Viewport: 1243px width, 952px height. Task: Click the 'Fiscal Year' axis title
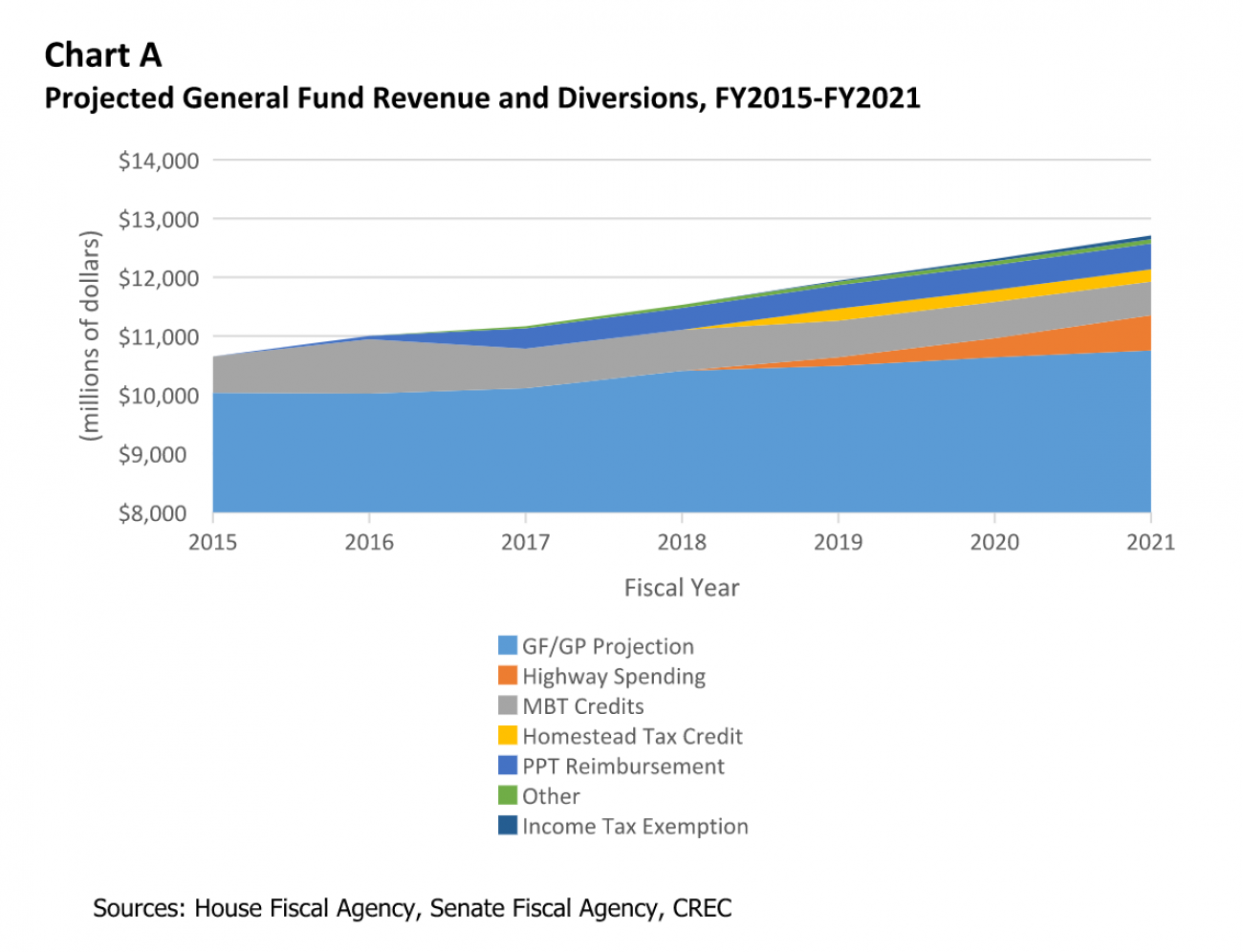[x=682, y=587]
